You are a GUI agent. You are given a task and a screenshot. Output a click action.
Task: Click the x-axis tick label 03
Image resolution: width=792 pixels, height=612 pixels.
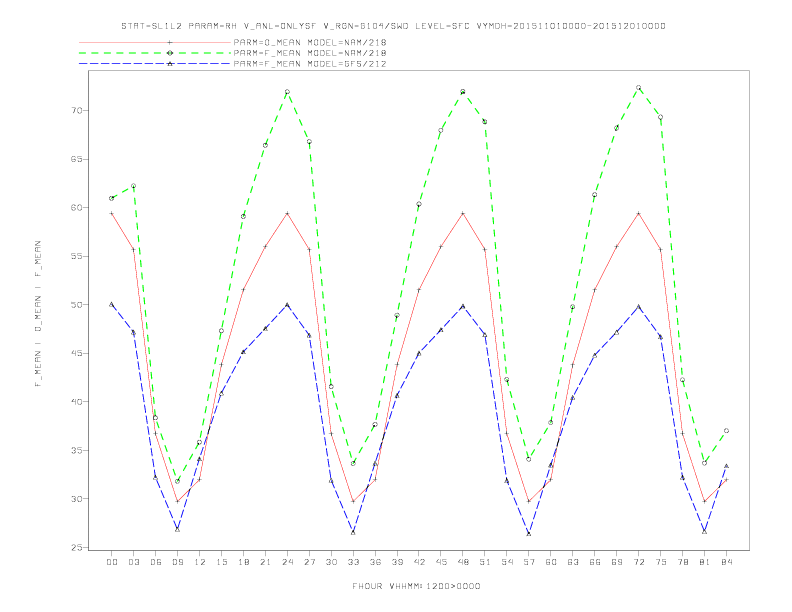point(133,562)
